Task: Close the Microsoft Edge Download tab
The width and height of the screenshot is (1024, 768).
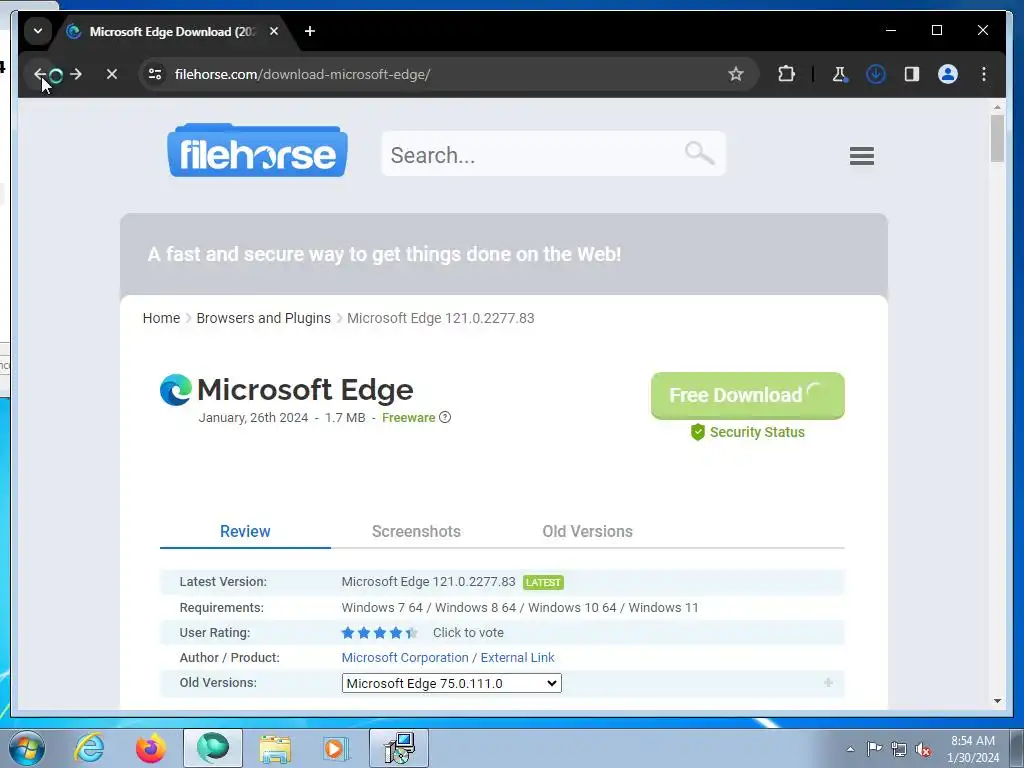Action: [274, 31]
